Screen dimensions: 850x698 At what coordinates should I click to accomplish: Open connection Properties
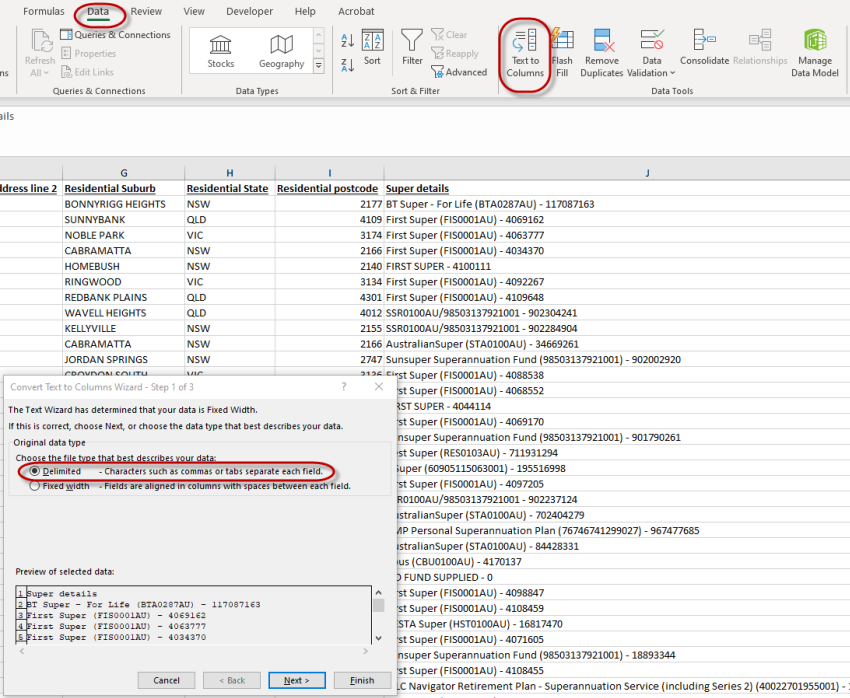tap(88, 53)
